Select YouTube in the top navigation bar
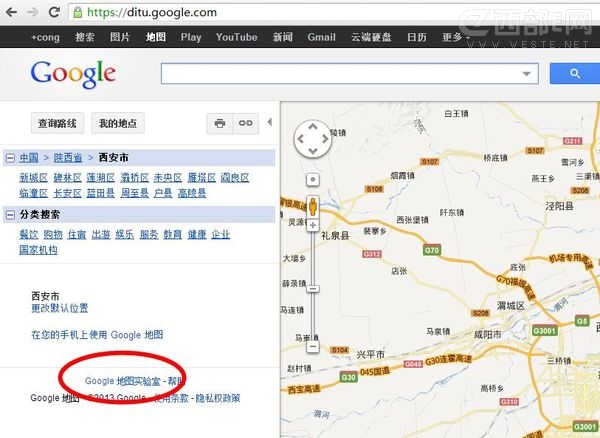Screen dimensions: 600x438 coord(236,37)
